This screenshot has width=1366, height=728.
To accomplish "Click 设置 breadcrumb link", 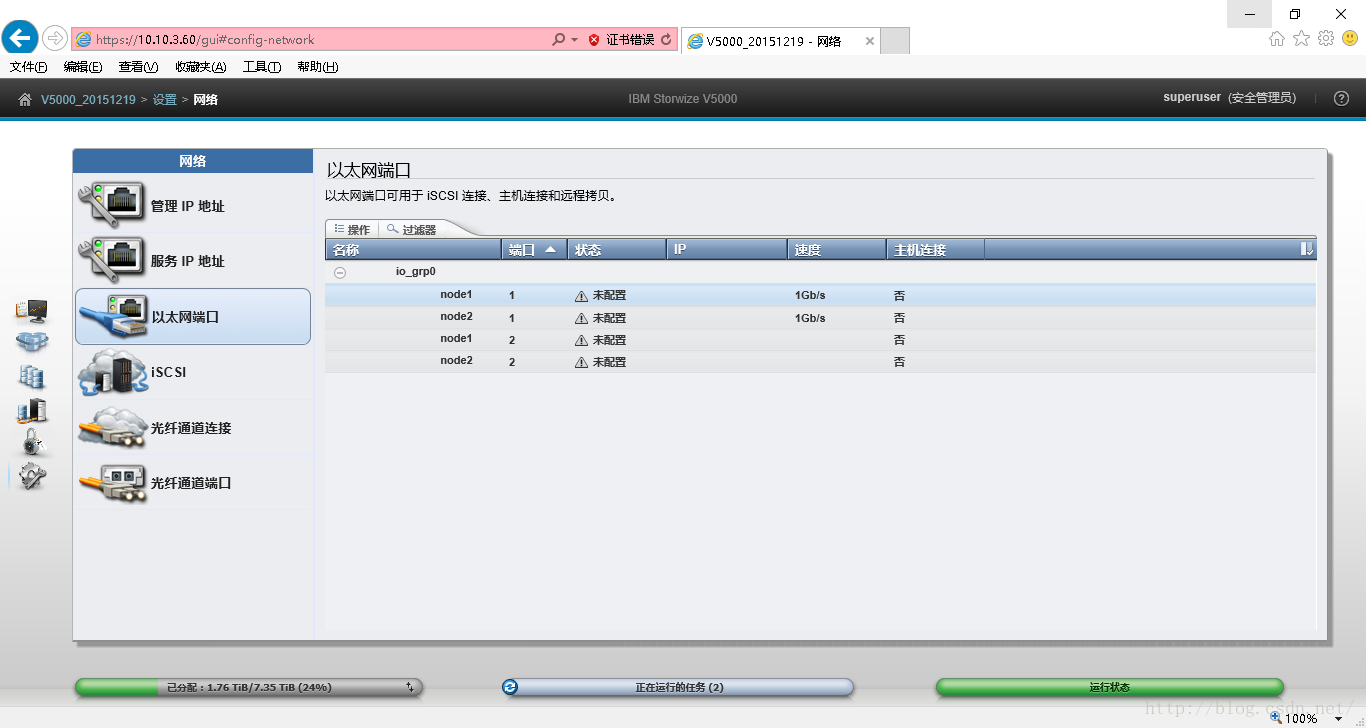I will [164, 99].
